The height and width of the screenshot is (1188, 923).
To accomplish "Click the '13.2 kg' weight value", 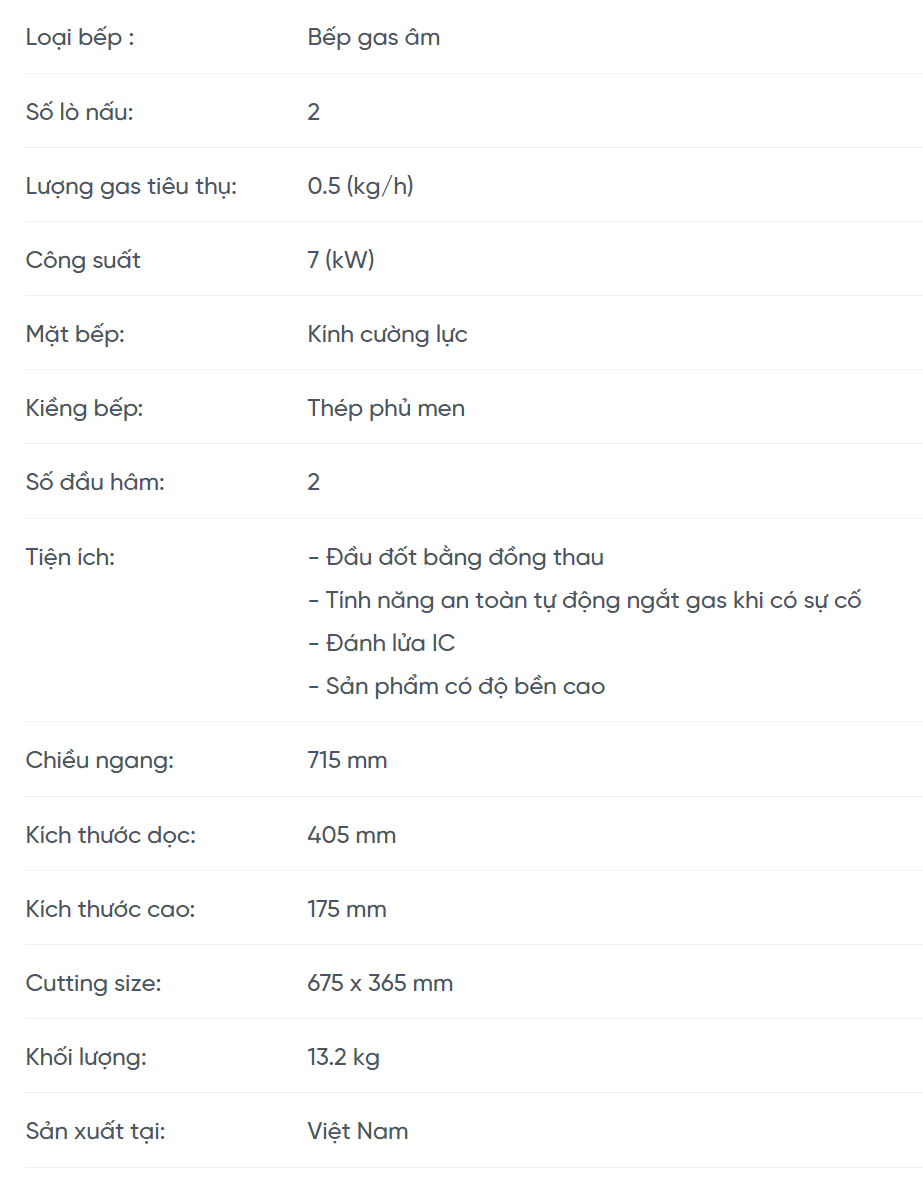I will (x=343, y=1057).
